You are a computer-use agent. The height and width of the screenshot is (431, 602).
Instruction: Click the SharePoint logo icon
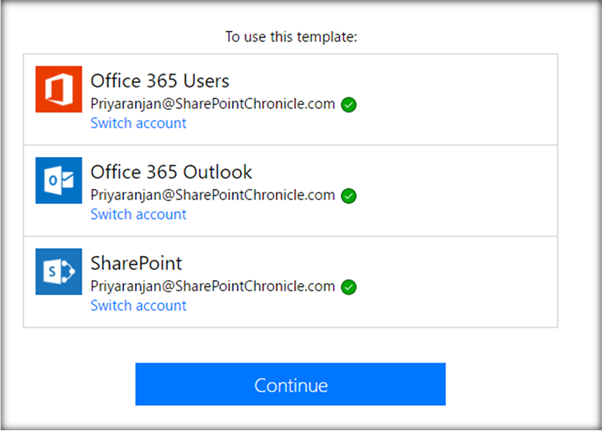tap(58, 271)
